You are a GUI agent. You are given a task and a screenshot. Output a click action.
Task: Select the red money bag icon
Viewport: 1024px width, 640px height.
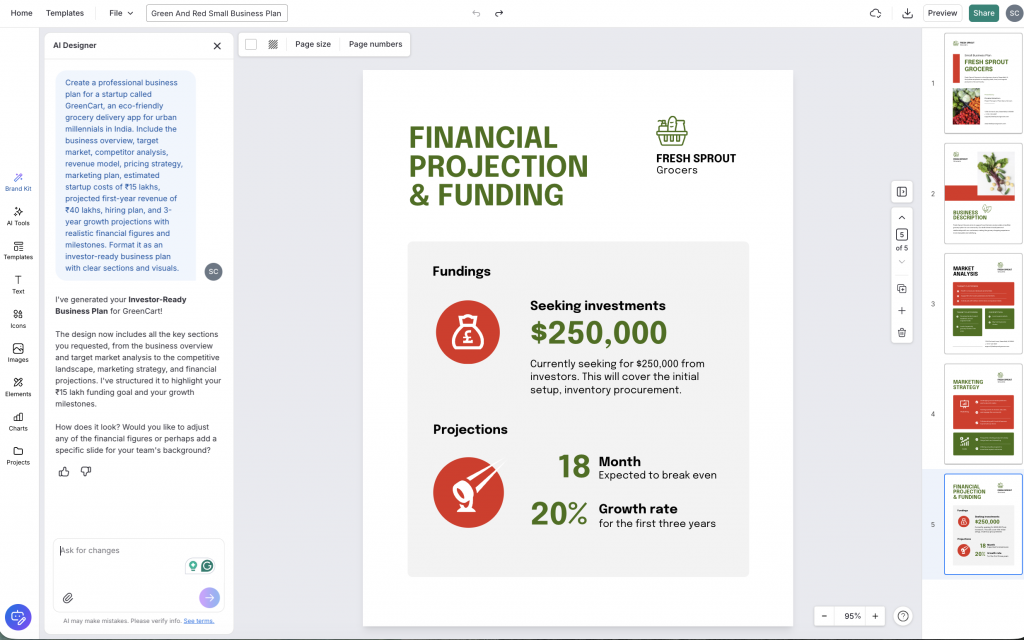pos(468,332)
